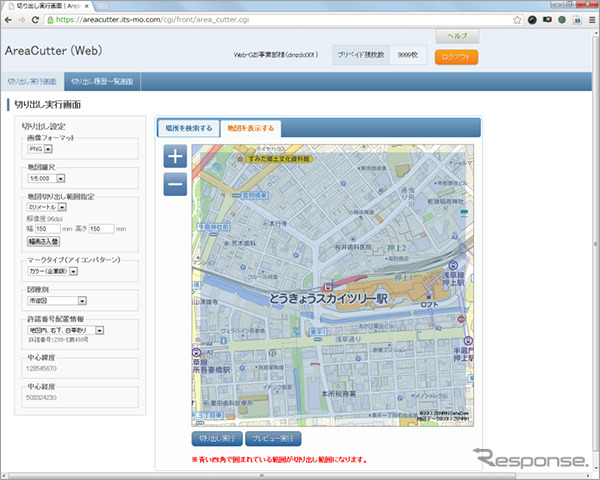Click the 高さ height input field
Image resolution: width=600 pixels, height=480 pixels.
pyautogui.click(x=101, y=229)
